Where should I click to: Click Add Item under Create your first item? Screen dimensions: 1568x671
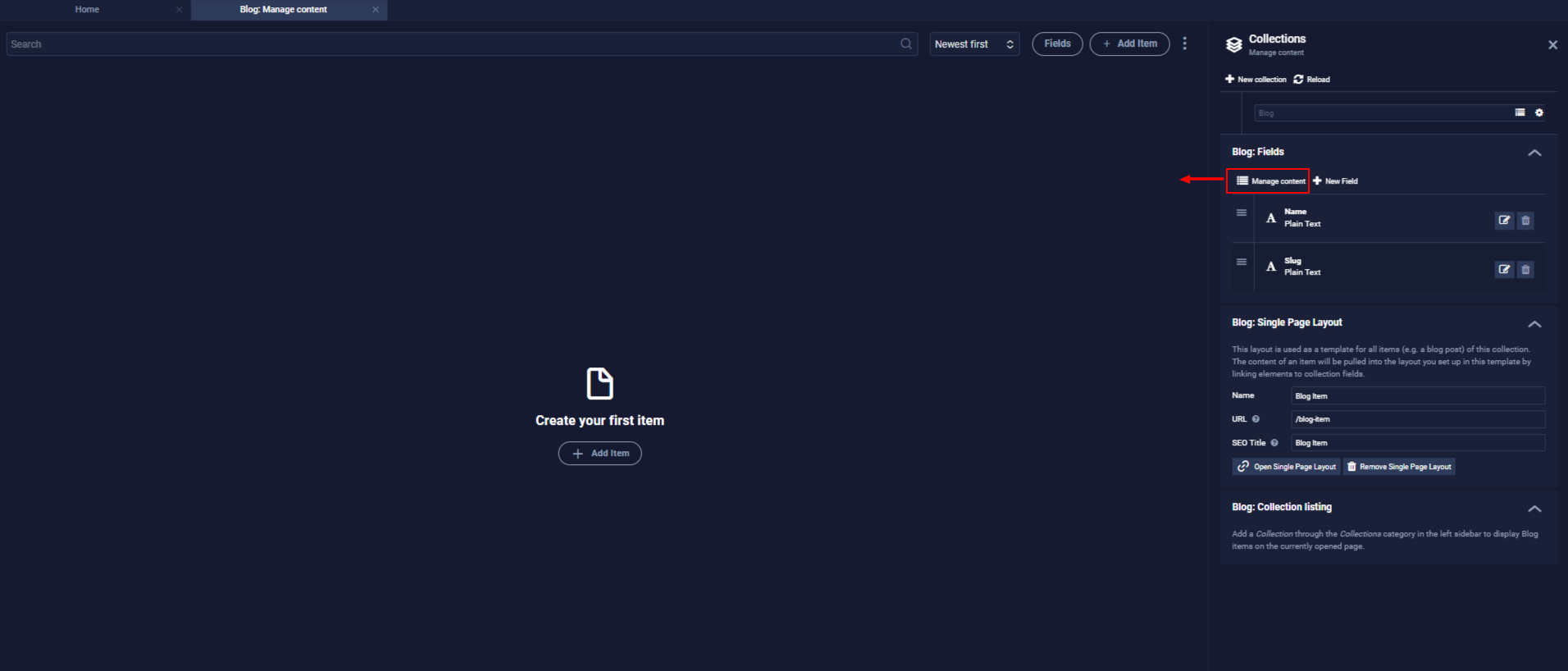tap(600, 453)
